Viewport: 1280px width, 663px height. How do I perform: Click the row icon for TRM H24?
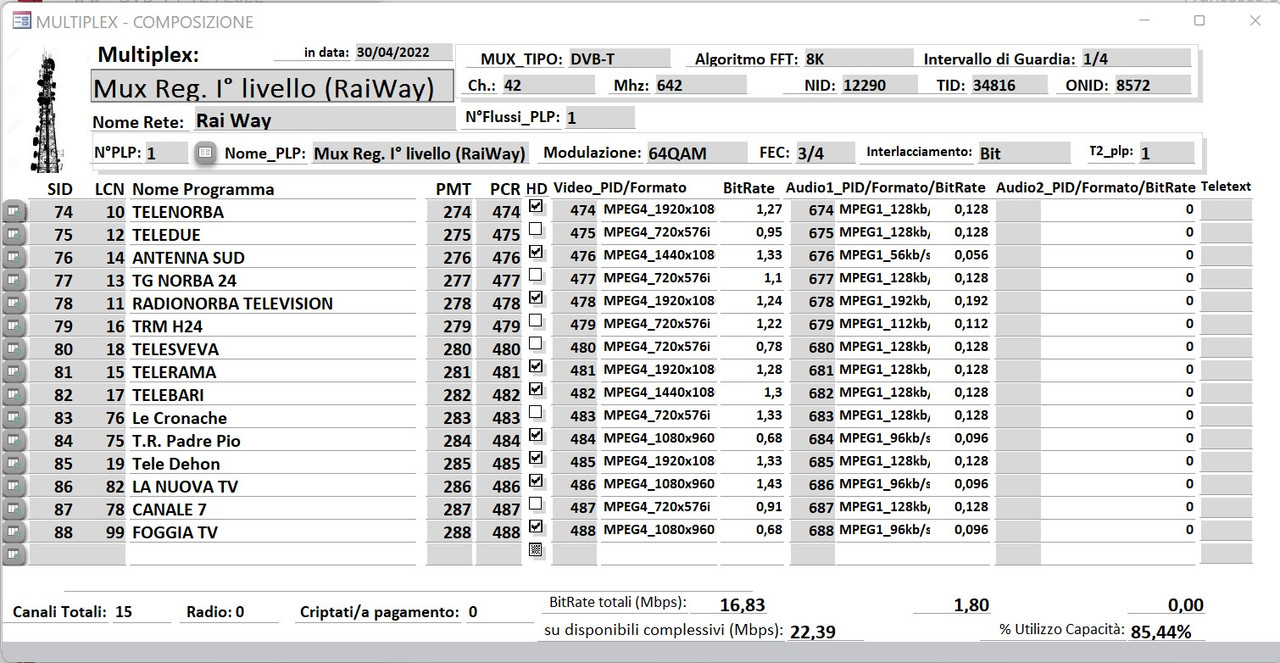coord(14,326)
